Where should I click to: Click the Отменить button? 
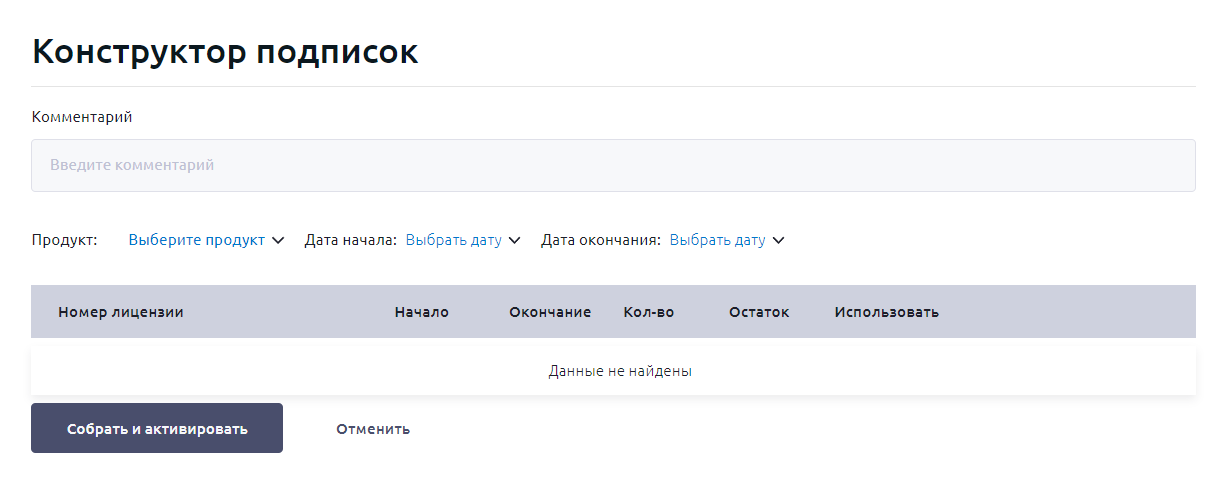point(373,429)
